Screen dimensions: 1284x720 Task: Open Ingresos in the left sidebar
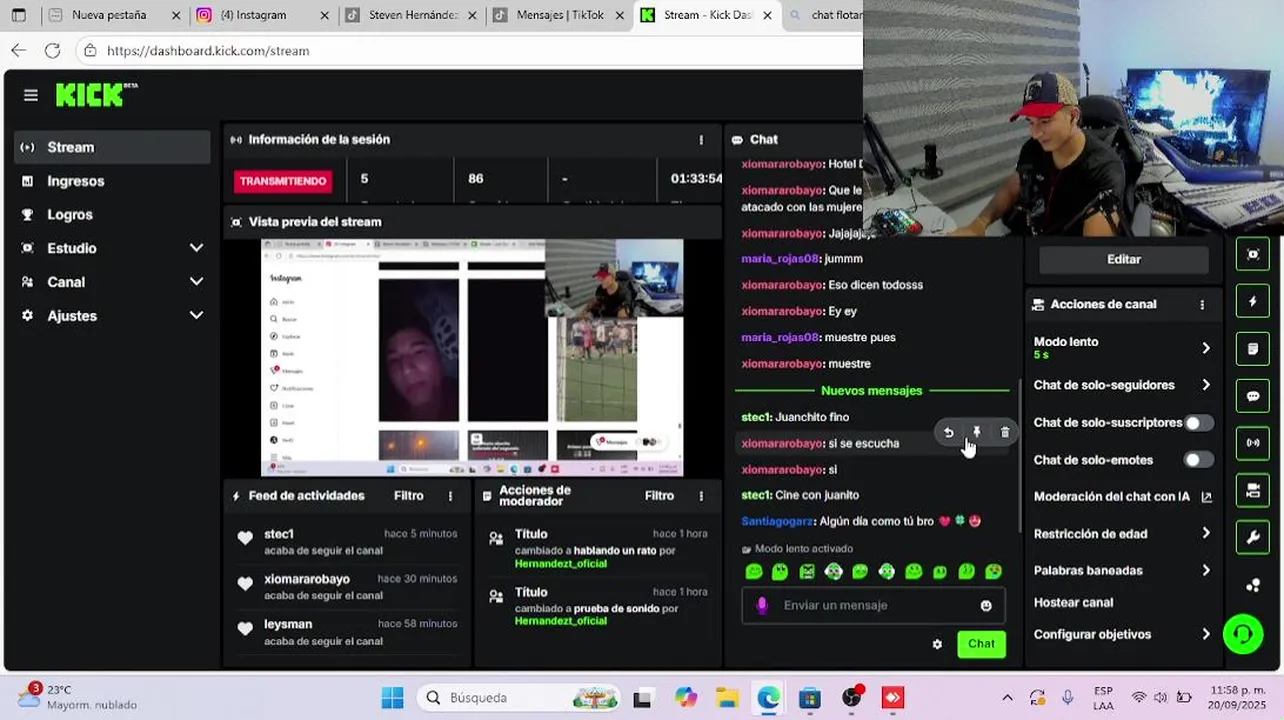coord(112,181)
